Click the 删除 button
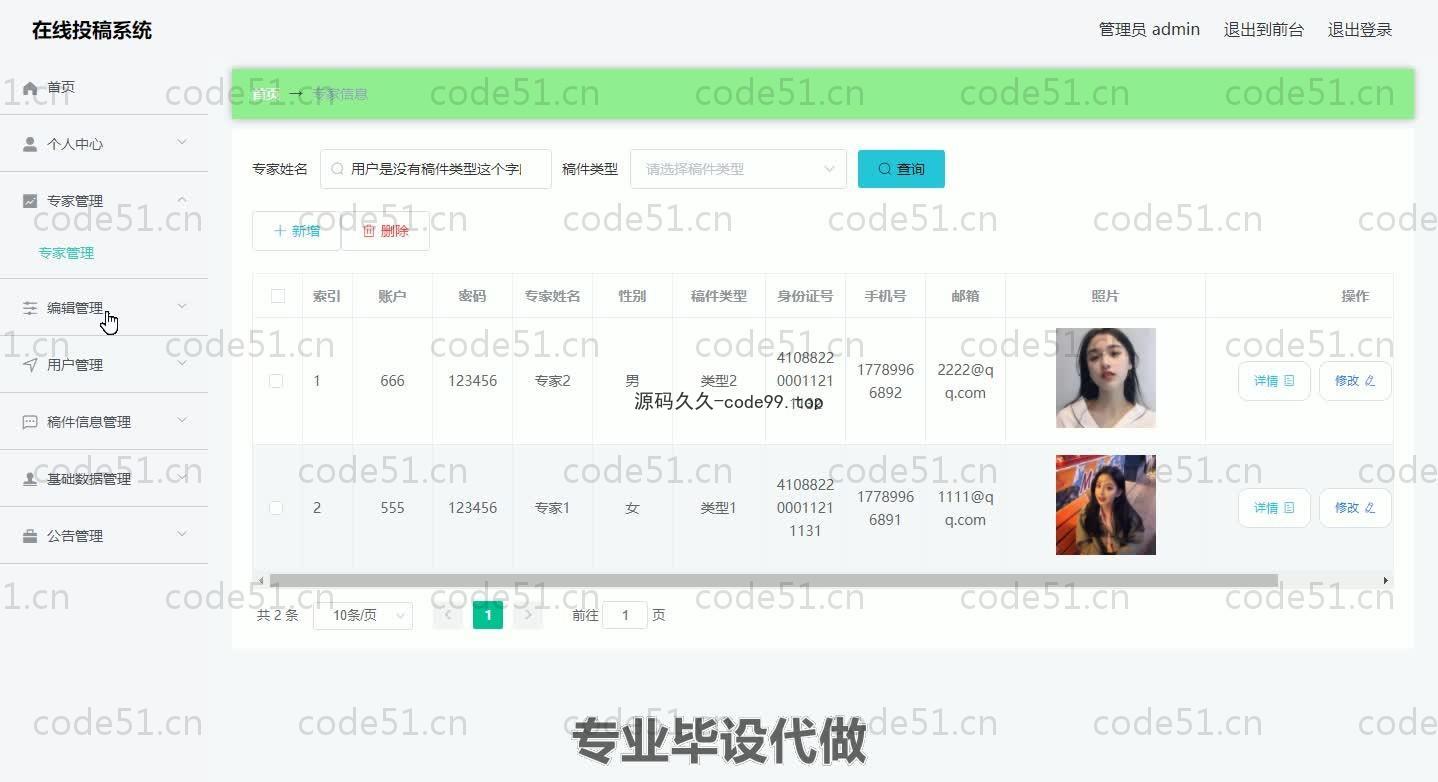Screen dimensions: 1438x782 [x=385, y=231]
